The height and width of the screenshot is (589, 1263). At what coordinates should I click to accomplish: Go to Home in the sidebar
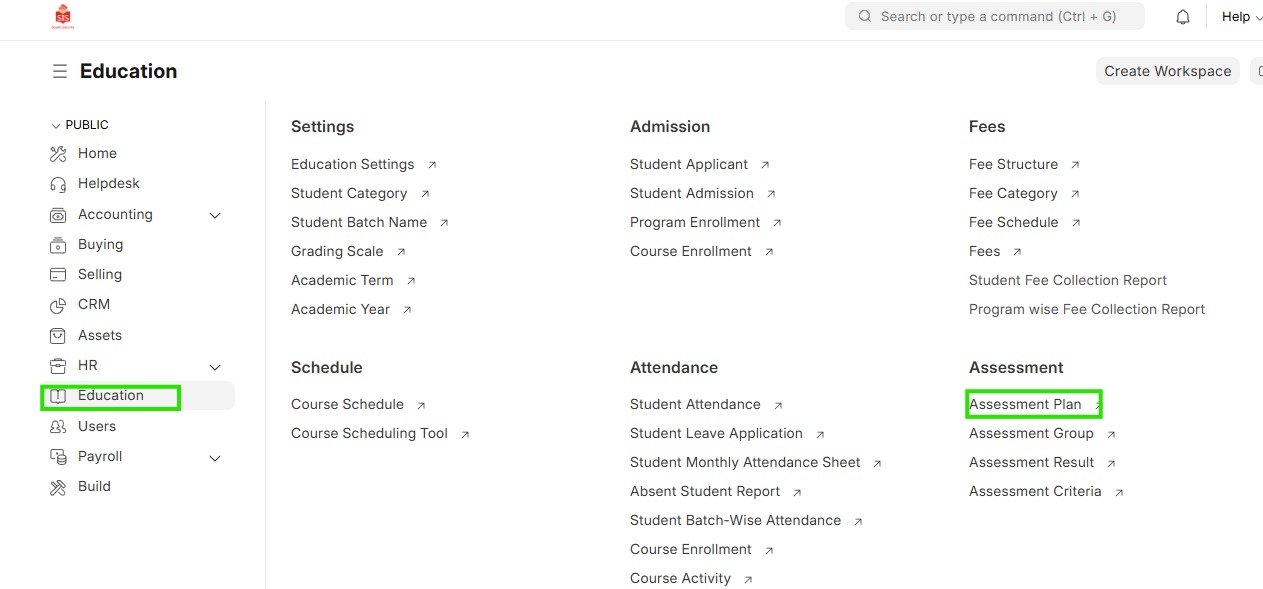click(x=97, y=153)
